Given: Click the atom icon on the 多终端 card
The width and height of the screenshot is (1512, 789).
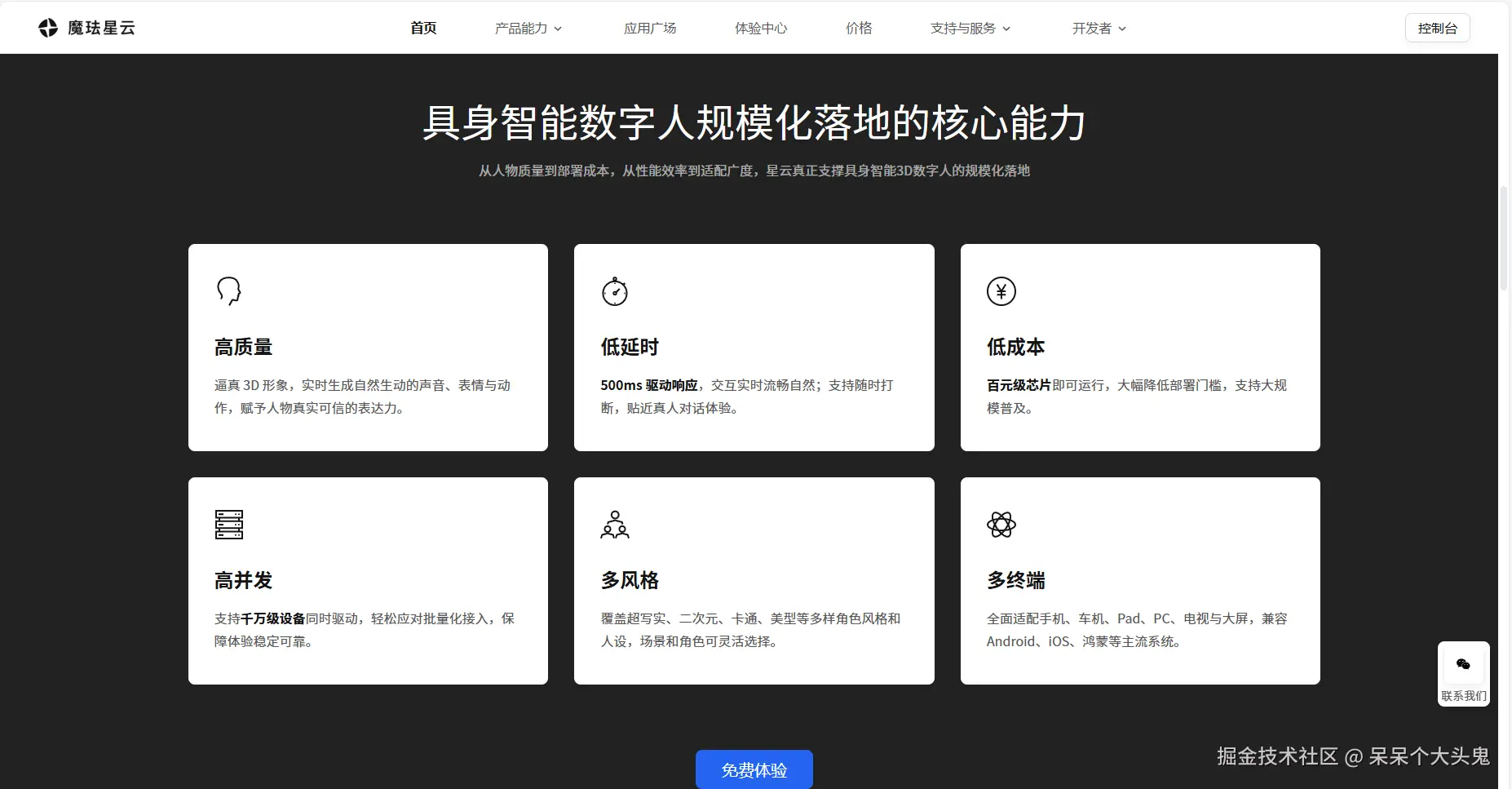Looking at the screenshot, I should click(x=1001, y=525).
